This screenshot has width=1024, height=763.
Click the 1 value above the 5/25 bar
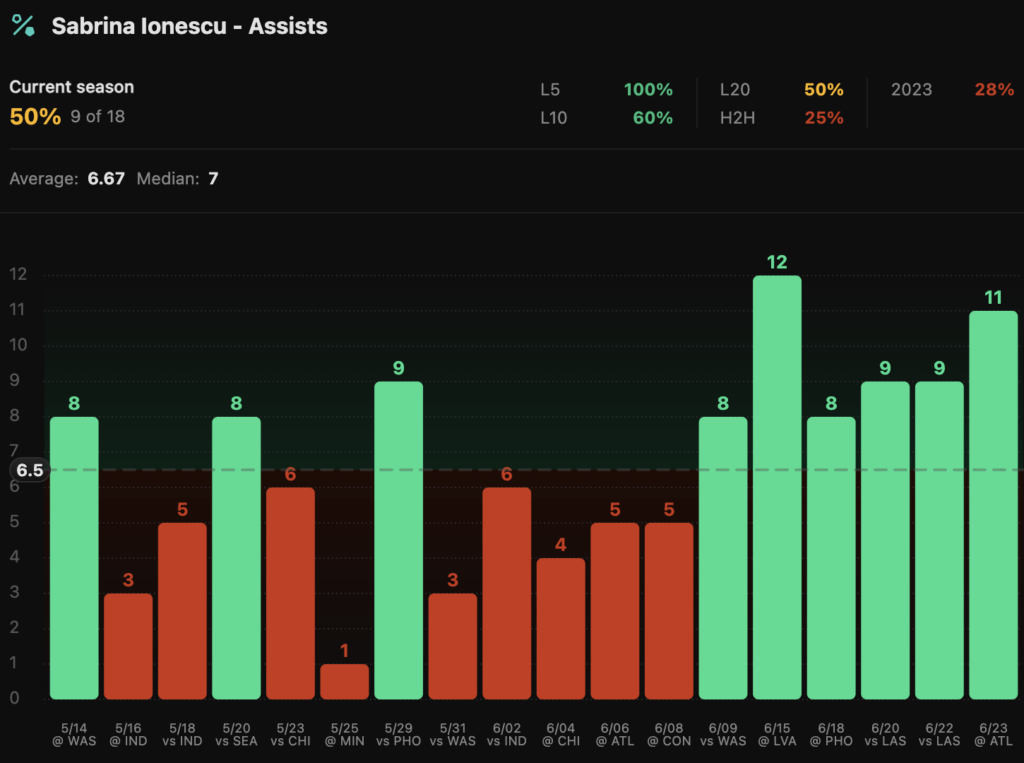[344, 651]
